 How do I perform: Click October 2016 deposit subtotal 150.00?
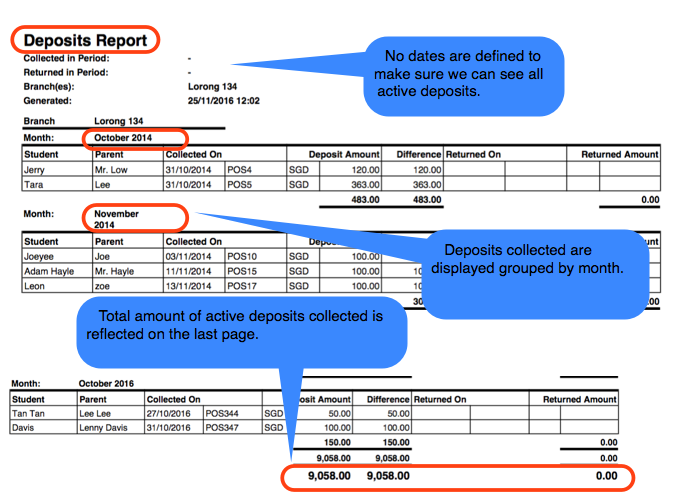(x=337, y=442)
